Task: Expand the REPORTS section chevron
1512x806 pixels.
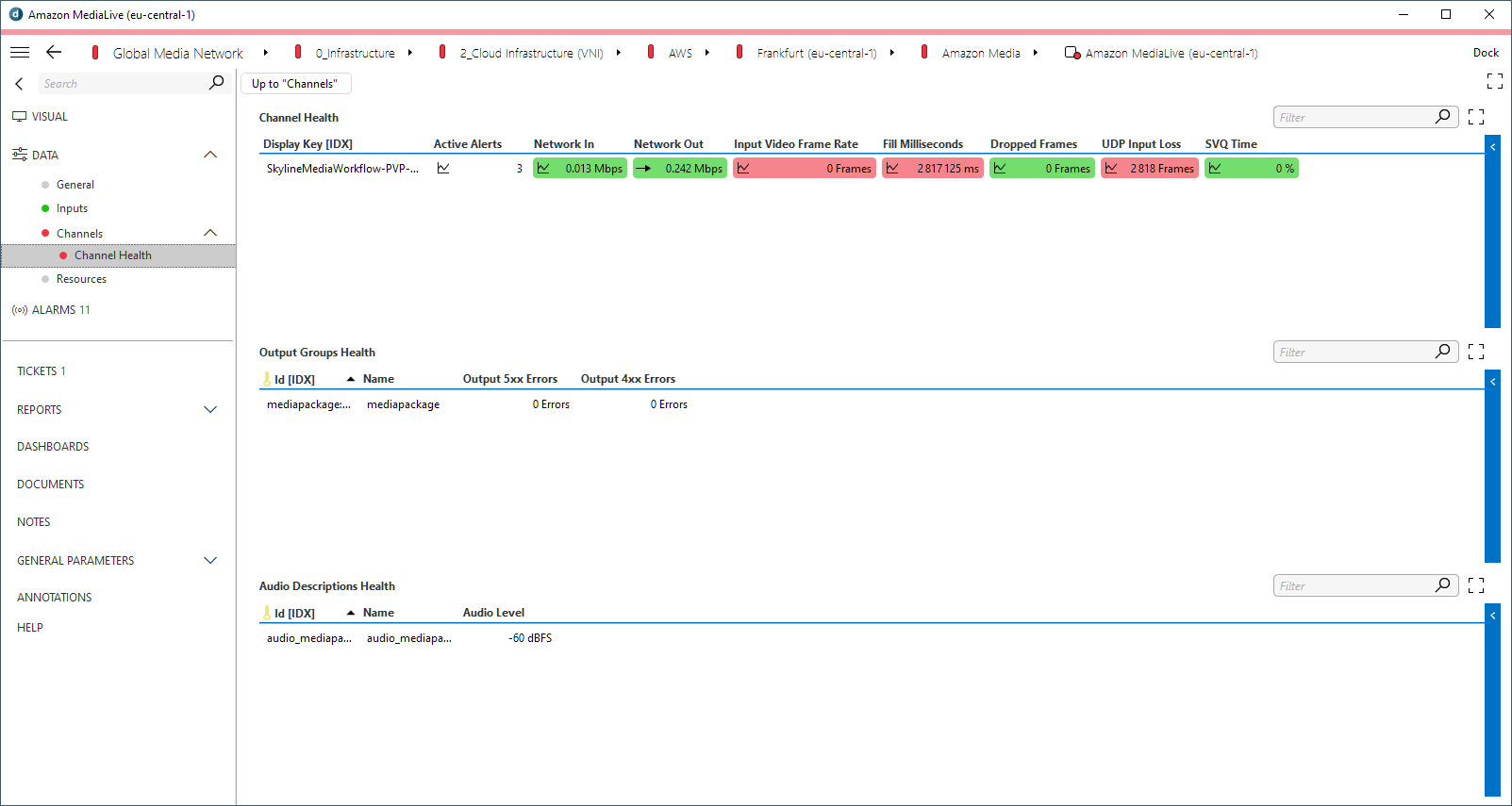Action: pyautogui.click(x=210, y=410)
